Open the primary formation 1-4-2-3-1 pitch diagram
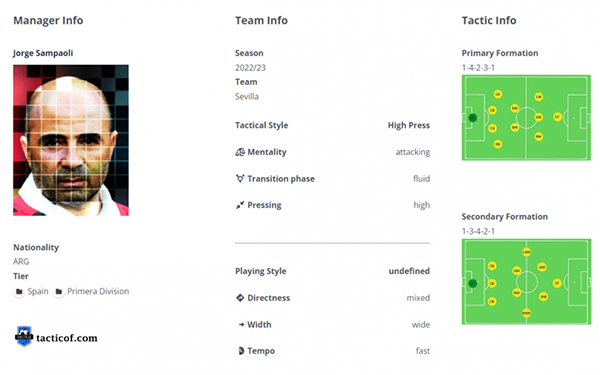 point(526,117)
